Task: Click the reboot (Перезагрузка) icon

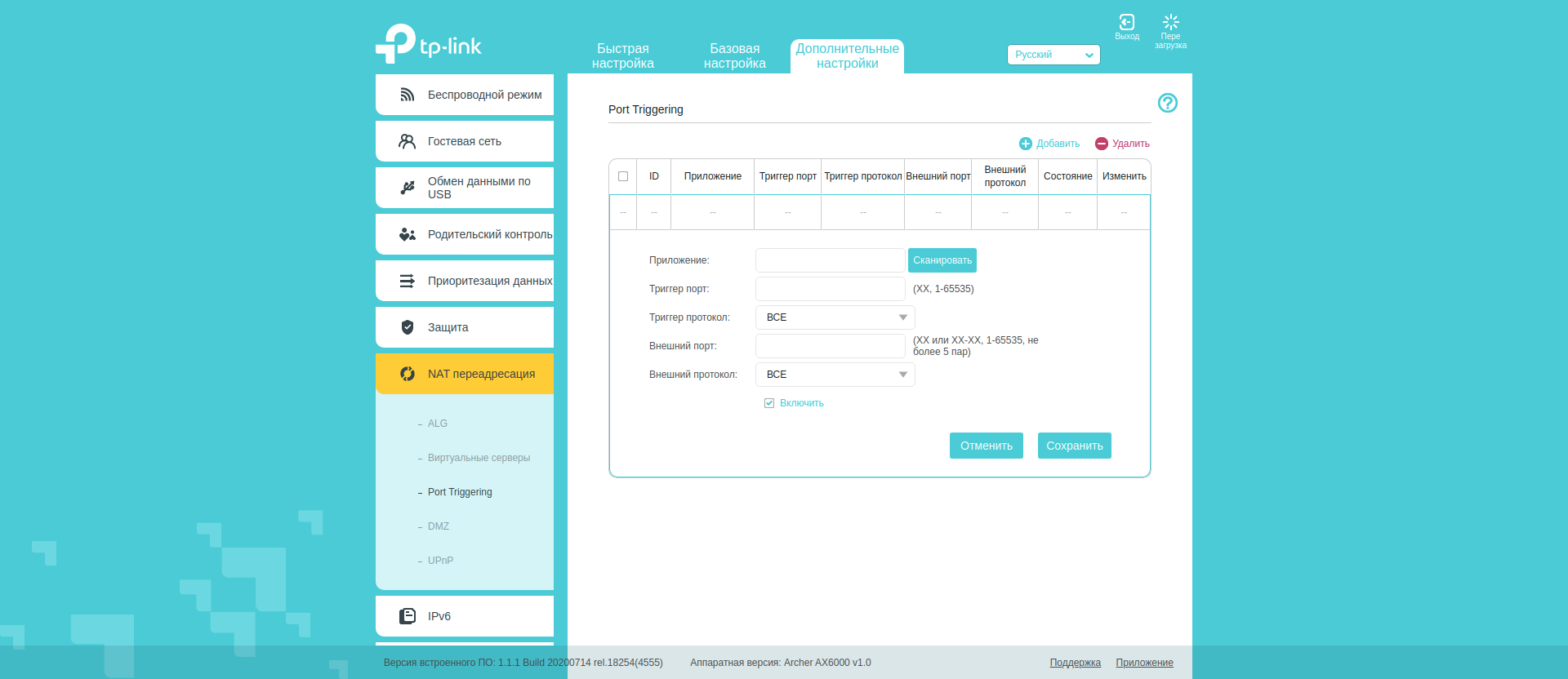Action: tap(1170, 23)
